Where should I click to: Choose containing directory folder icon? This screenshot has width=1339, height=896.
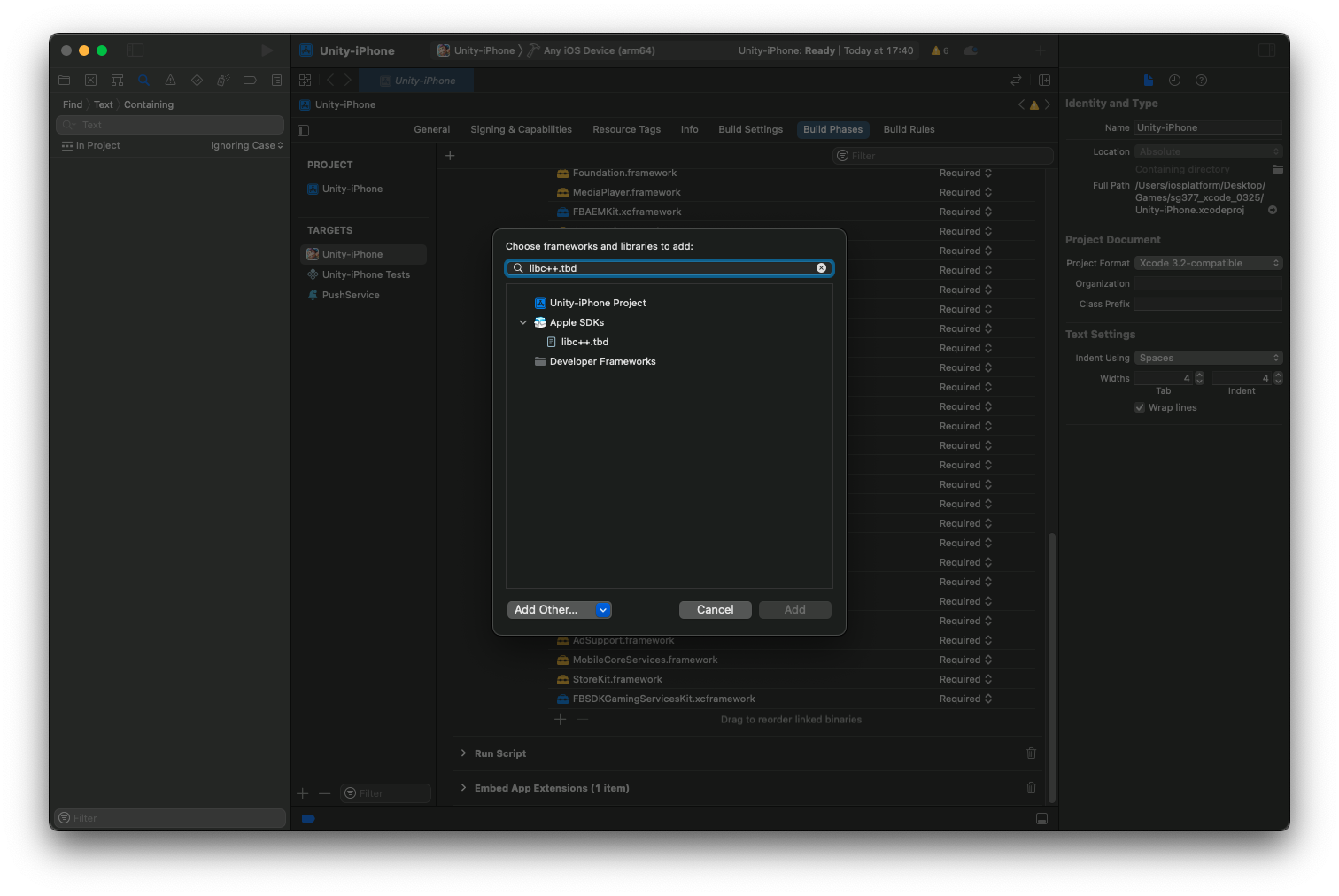[1277, 169]
